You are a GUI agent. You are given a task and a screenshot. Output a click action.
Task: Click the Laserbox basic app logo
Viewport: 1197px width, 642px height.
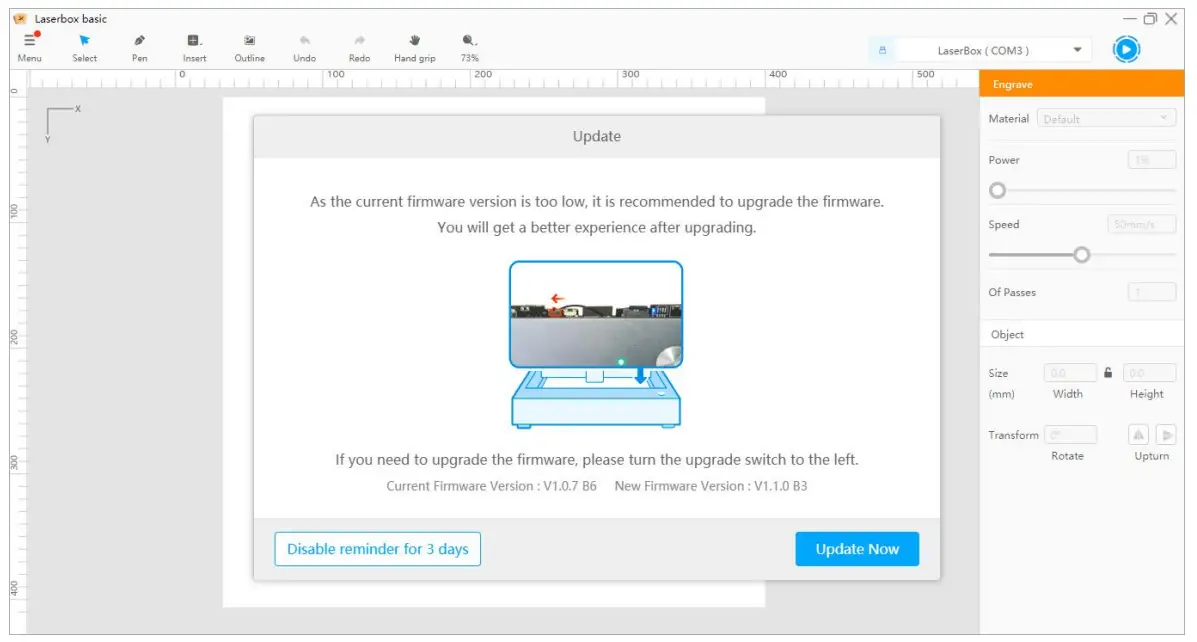click(21, 18)
